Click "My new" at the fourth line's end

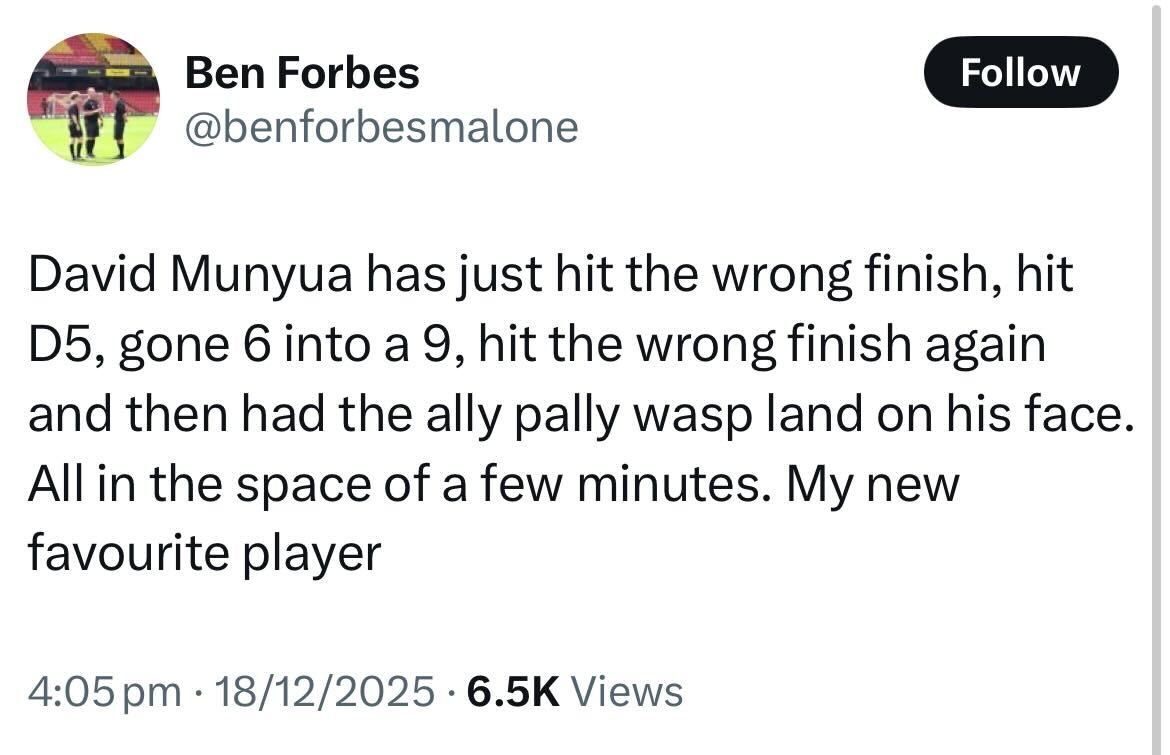[x=872, y=484]
